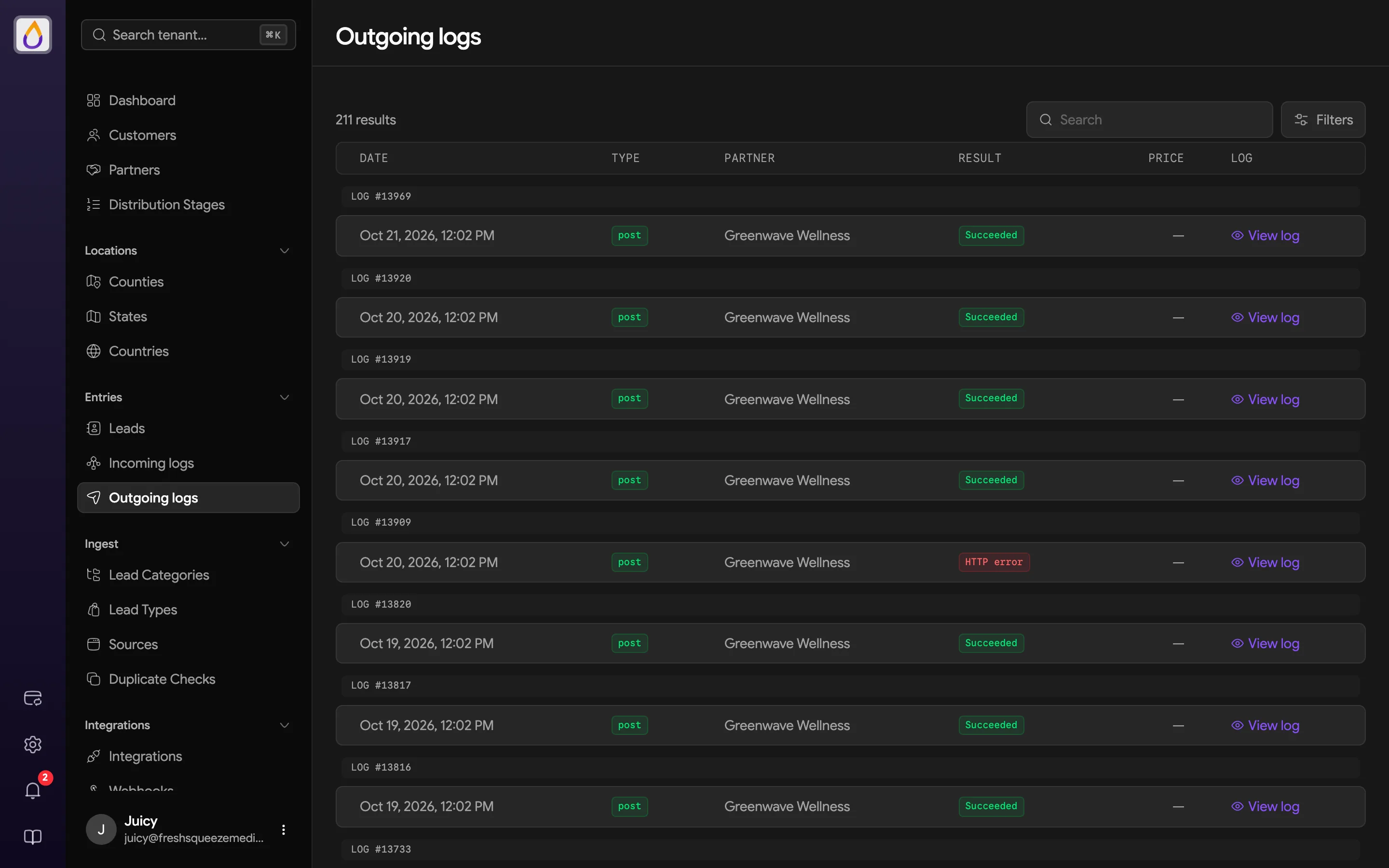Open settings gear in left rail
The width and height of the screenshot is (1389, 868).
tap(33, 744)
